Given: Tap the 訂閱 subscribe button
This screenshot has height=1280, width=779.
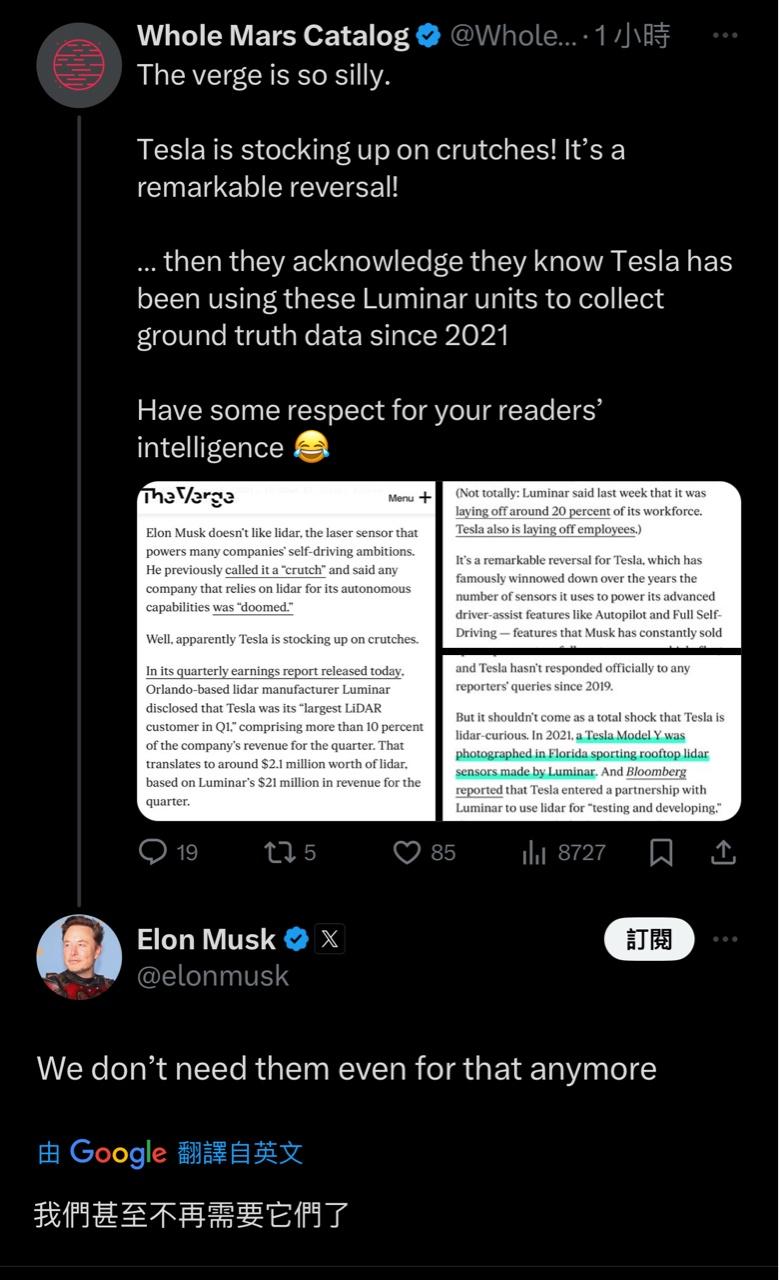Looking at the screenshot, I should coord(649,939).
